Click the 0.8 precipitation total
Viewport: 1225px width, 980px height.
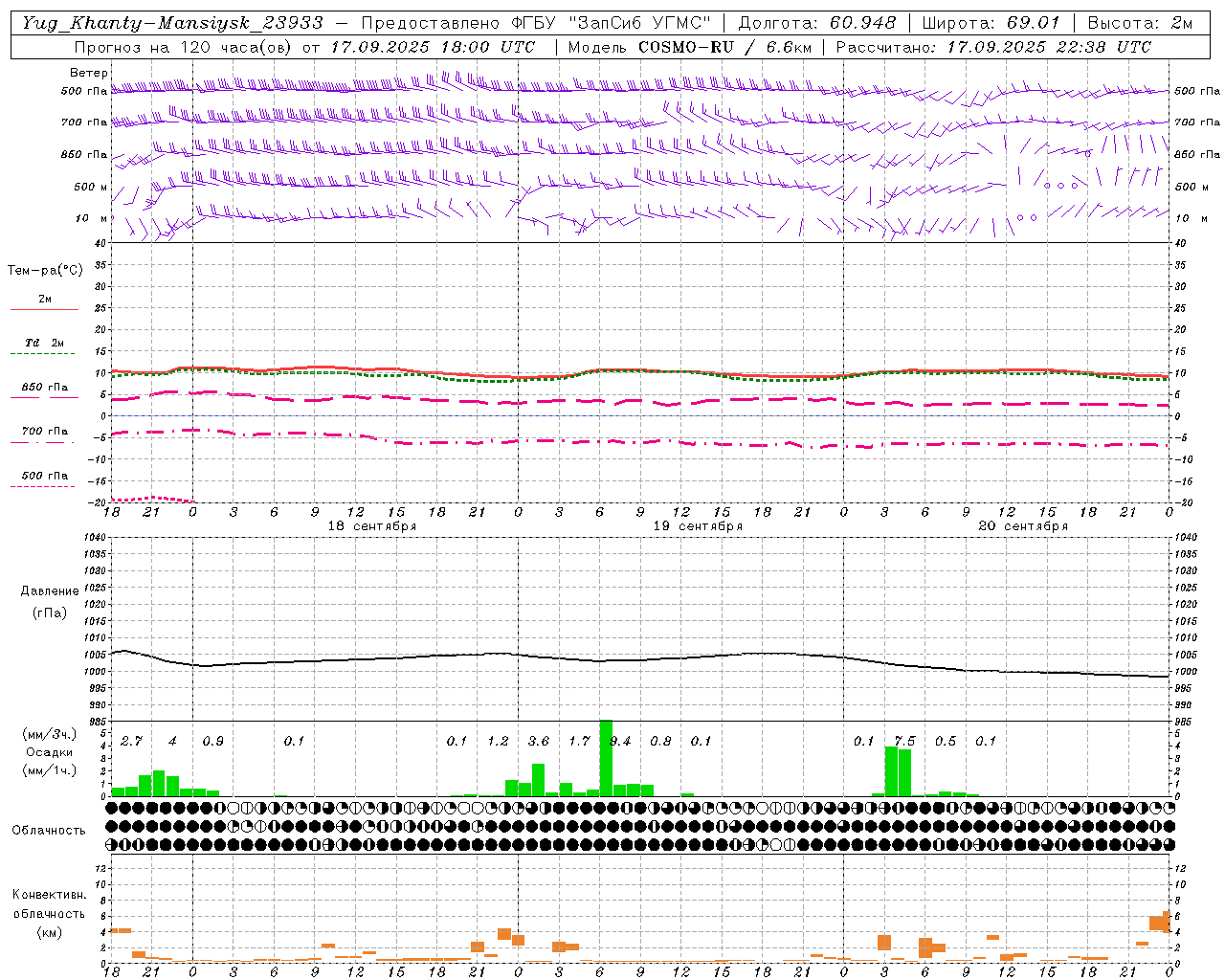coord(660,741)
